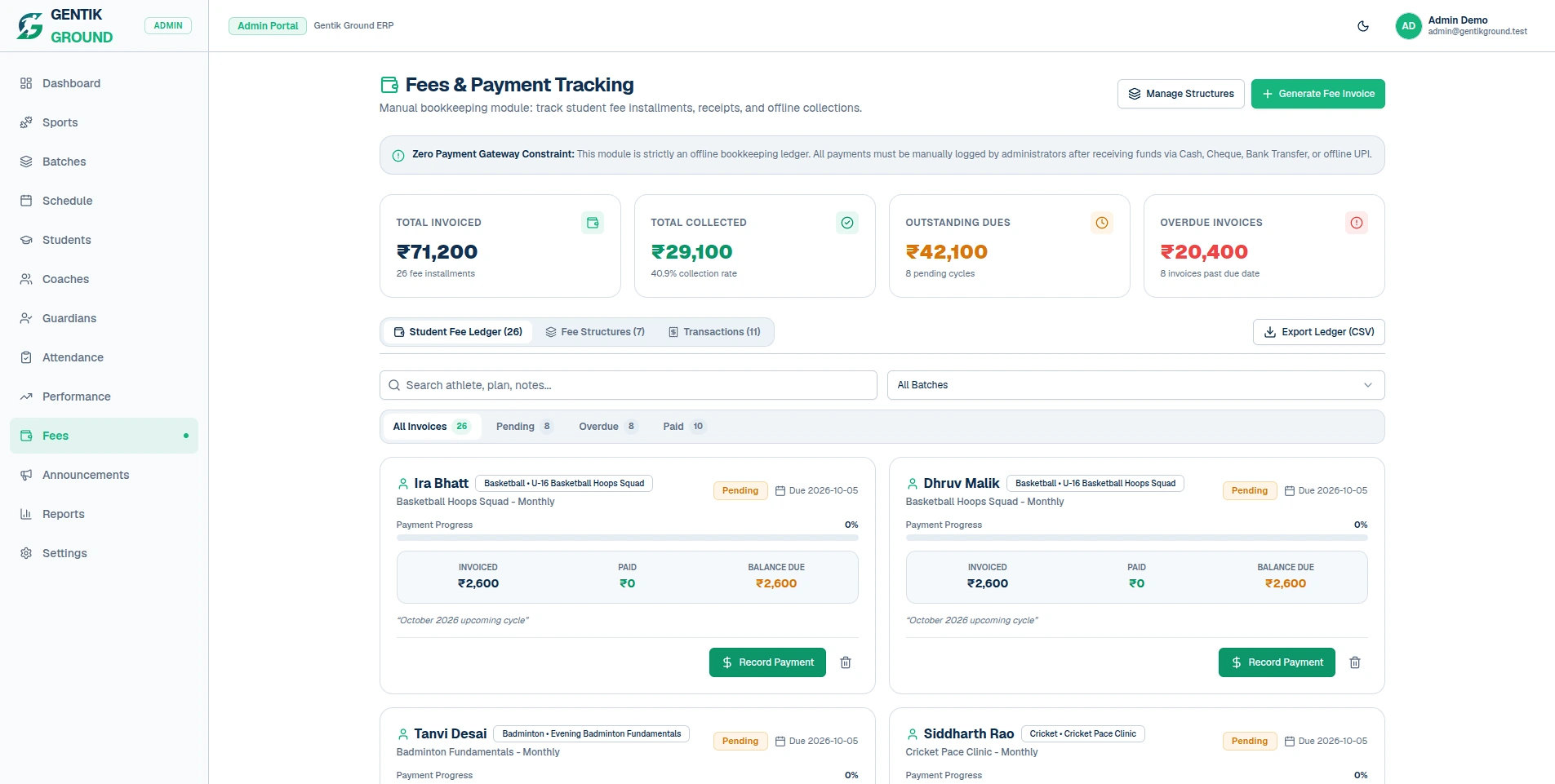Viewport: 1555px width, 784px height.
Task: Open Batches from the sidebar
Action: [104, 162]
